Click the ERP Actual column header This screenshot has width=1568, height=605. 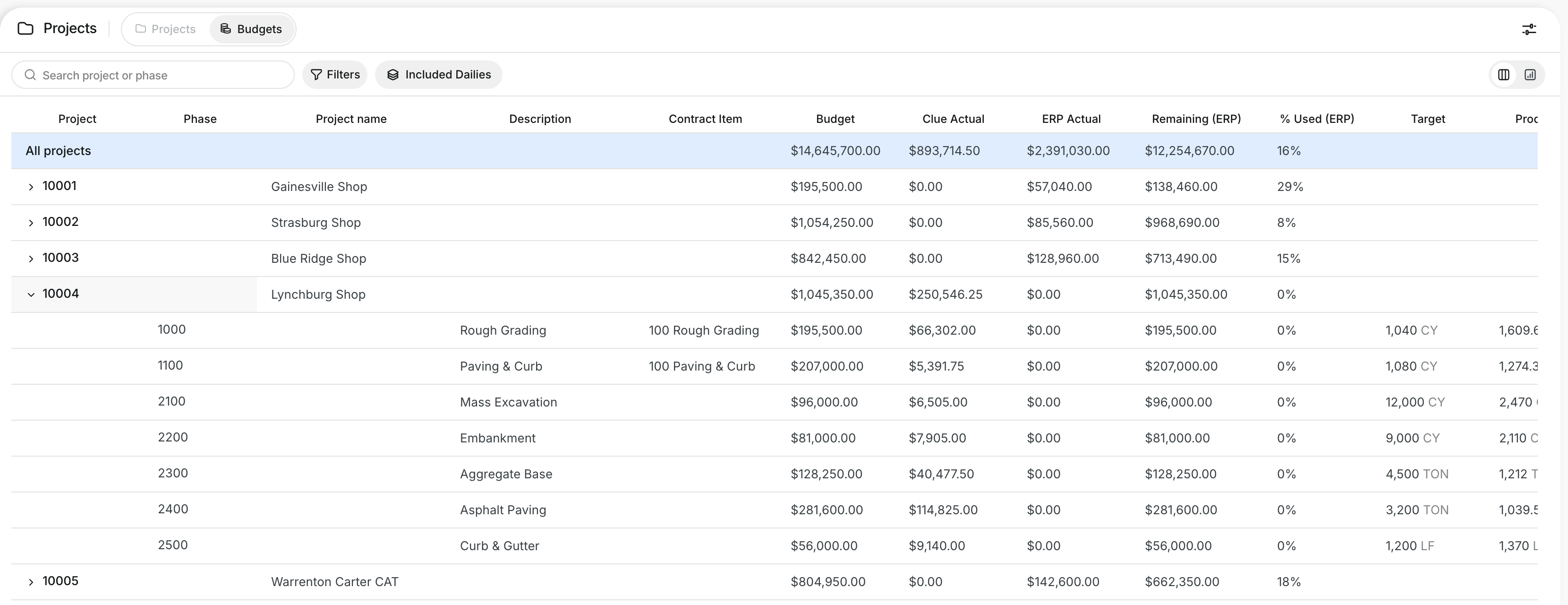1071,119
